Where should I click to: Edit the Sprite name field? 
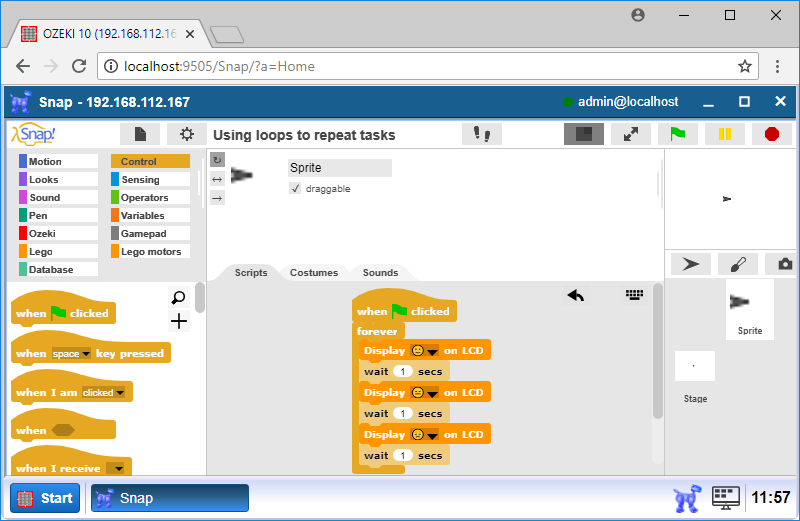[x=340, y=168]
